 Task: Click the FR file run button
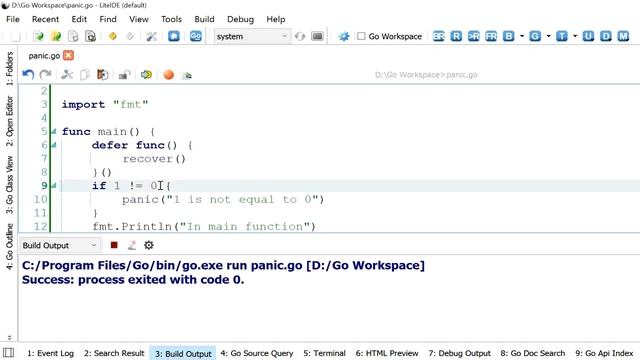pos(491,36)
